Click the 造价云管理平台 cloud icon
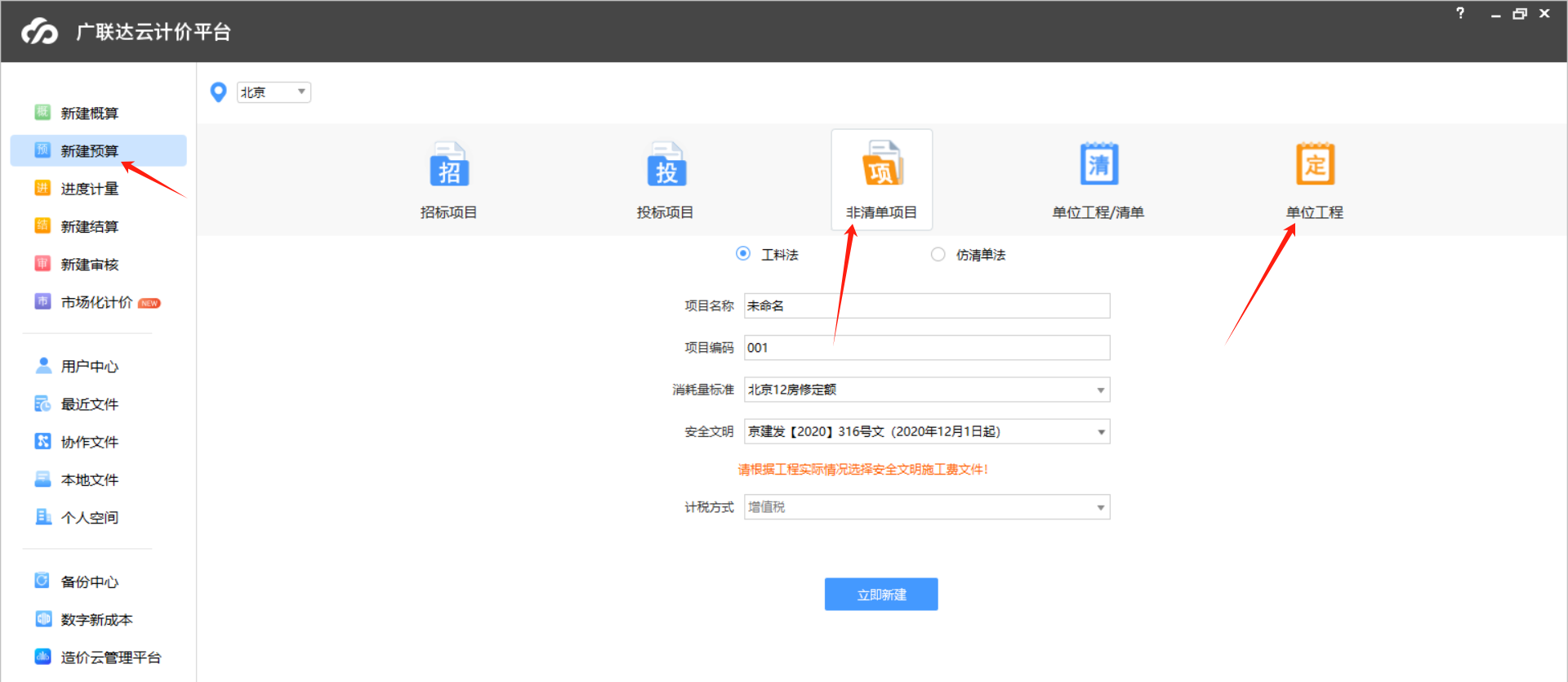1568x682 pixels. tap(43, 657)
